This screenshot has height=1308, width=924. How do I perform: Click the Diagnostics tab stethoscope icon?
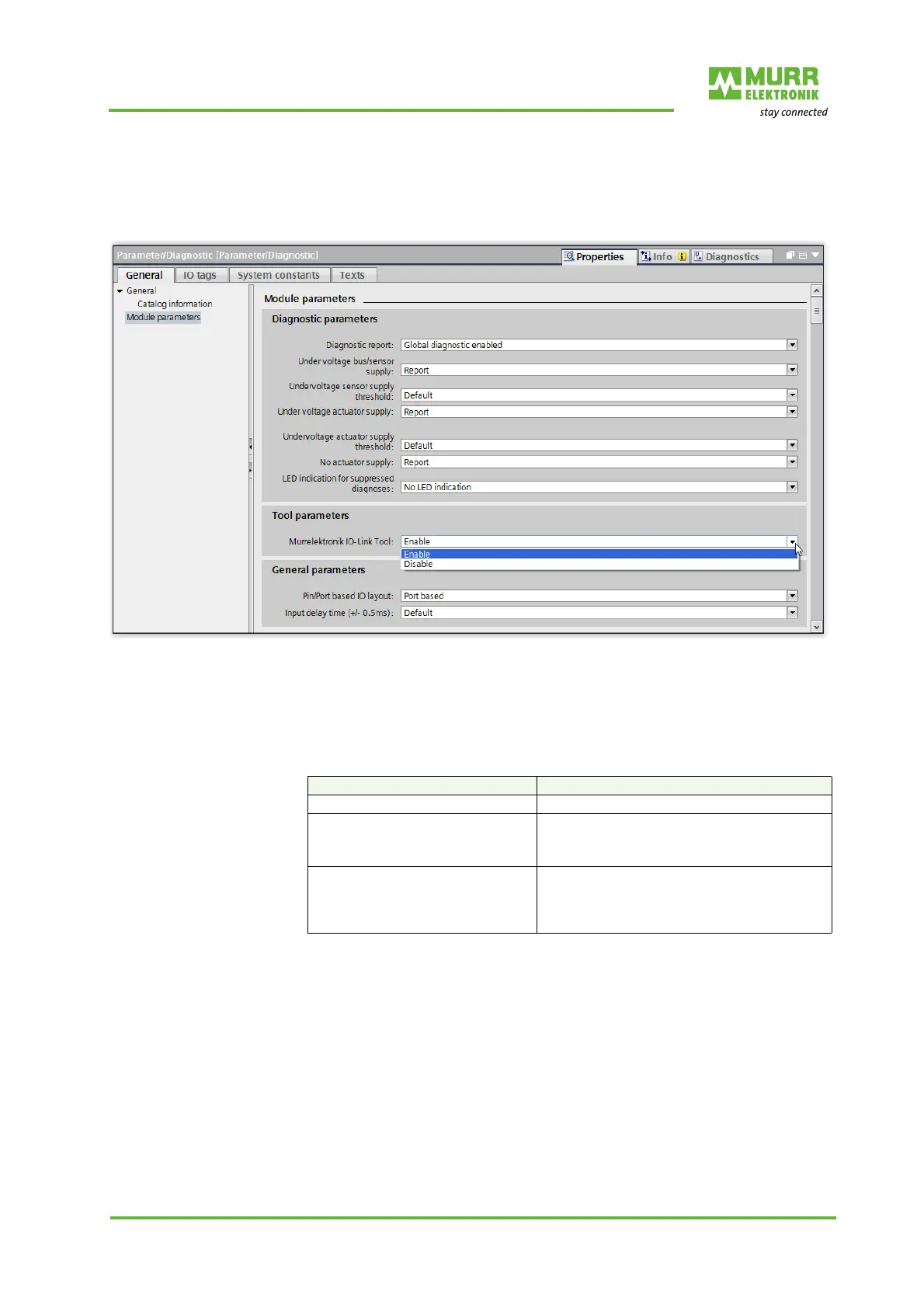[698, 256]
